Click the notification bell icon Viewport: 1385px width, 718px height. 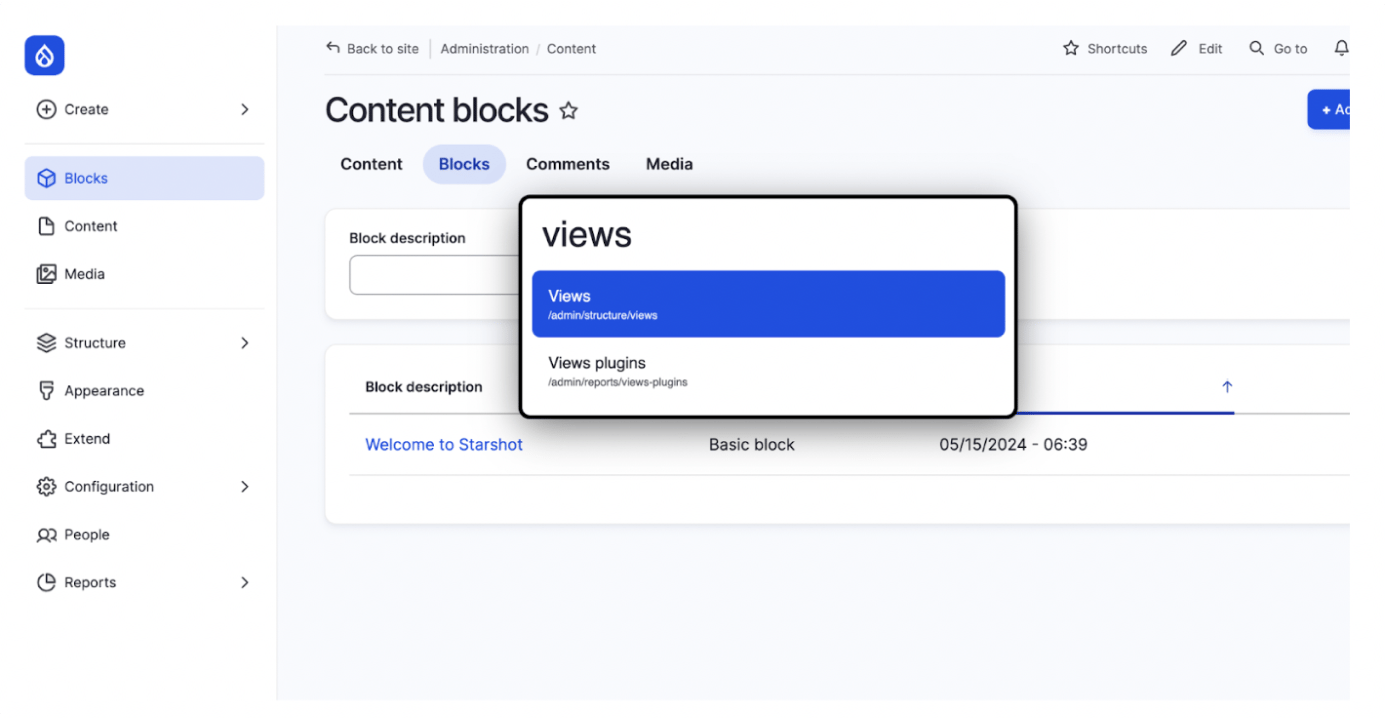1341,48
